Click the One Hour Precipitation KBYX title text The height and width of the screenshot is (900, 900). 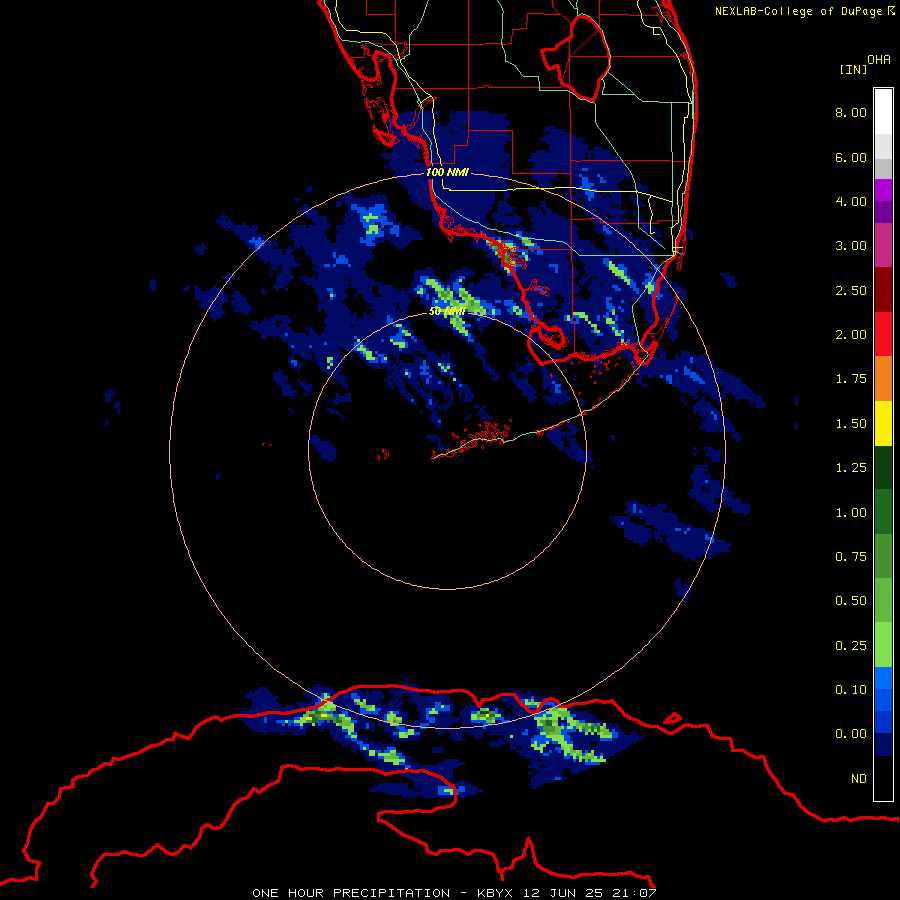454,893
